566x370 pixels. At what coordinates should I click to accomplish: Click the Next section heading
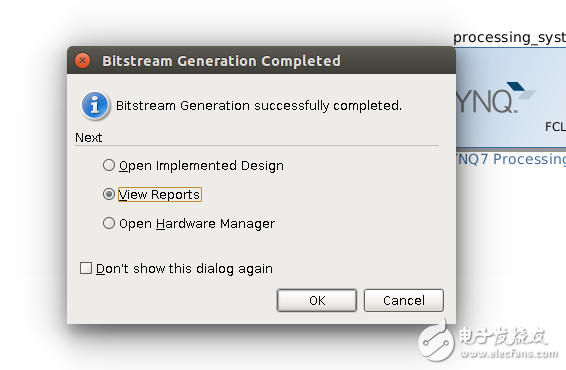click(89, 138)
